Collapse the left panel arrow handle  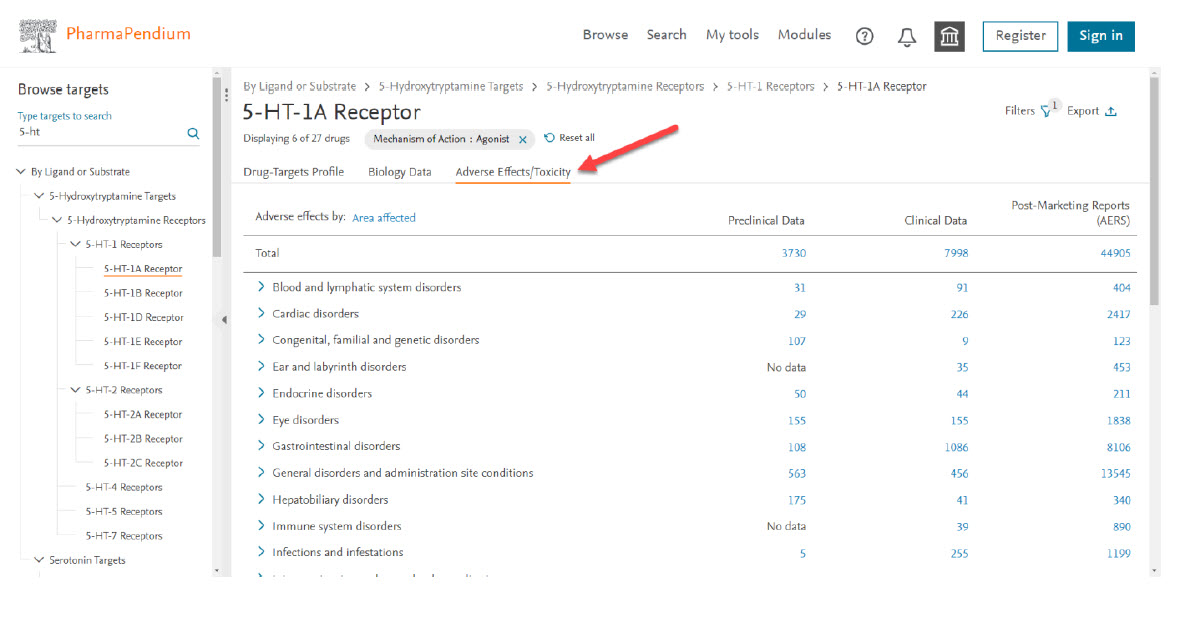coord(224,319)
